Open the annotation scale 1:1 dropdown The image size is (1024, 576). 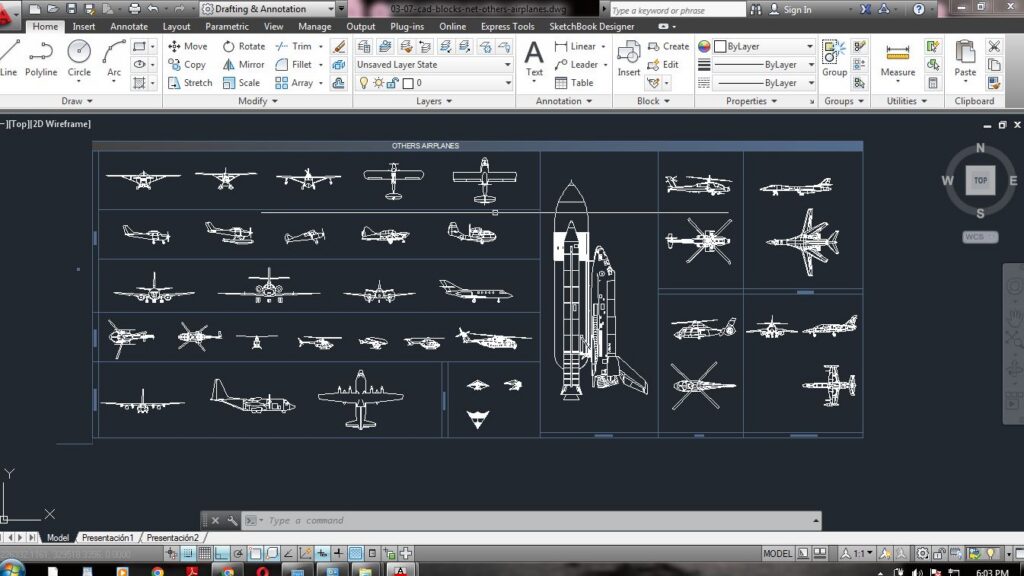858,554
